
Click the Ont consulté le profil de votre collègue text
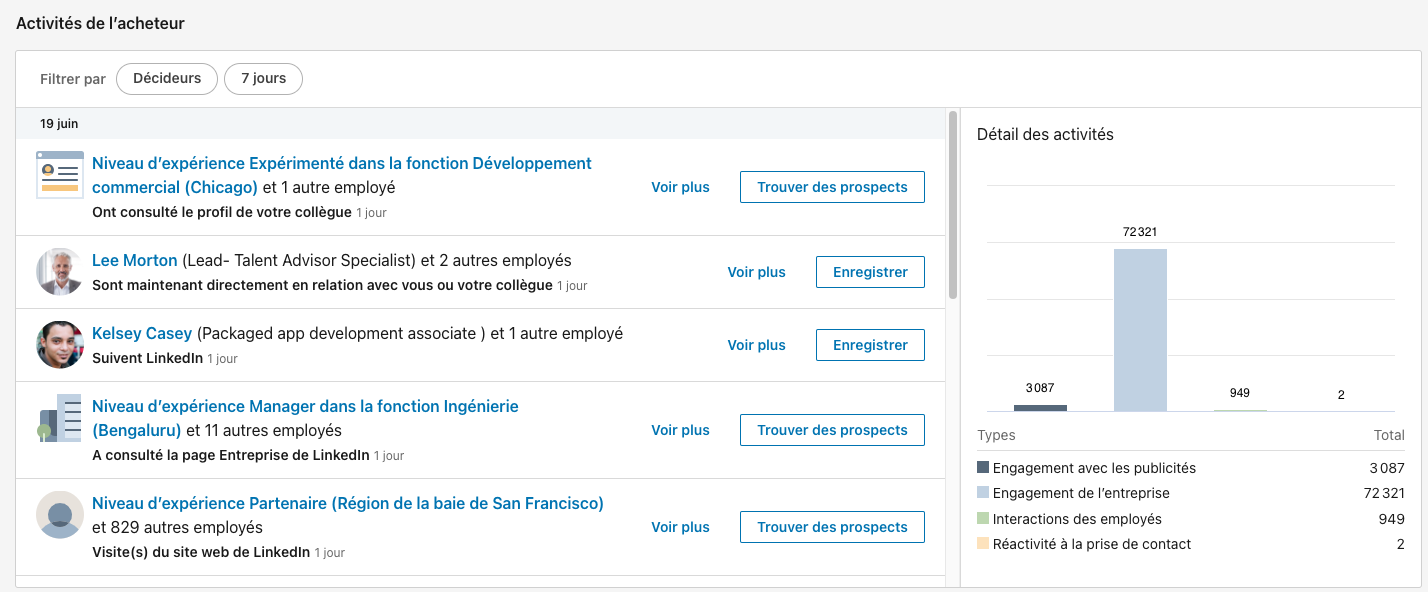(222, 212)
